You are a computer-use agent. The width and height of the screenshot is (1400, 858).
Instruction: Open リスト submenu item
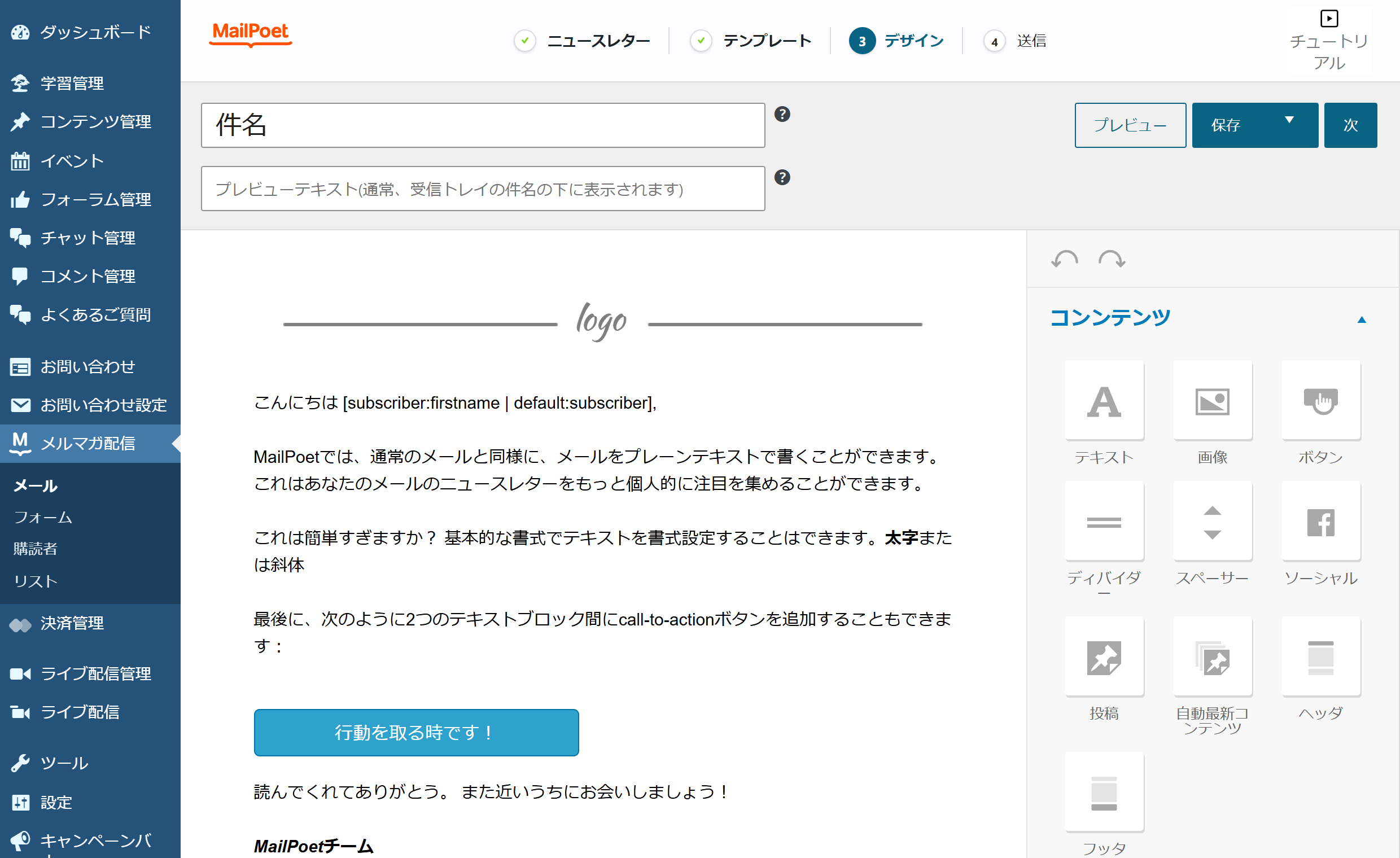[35, 581]
